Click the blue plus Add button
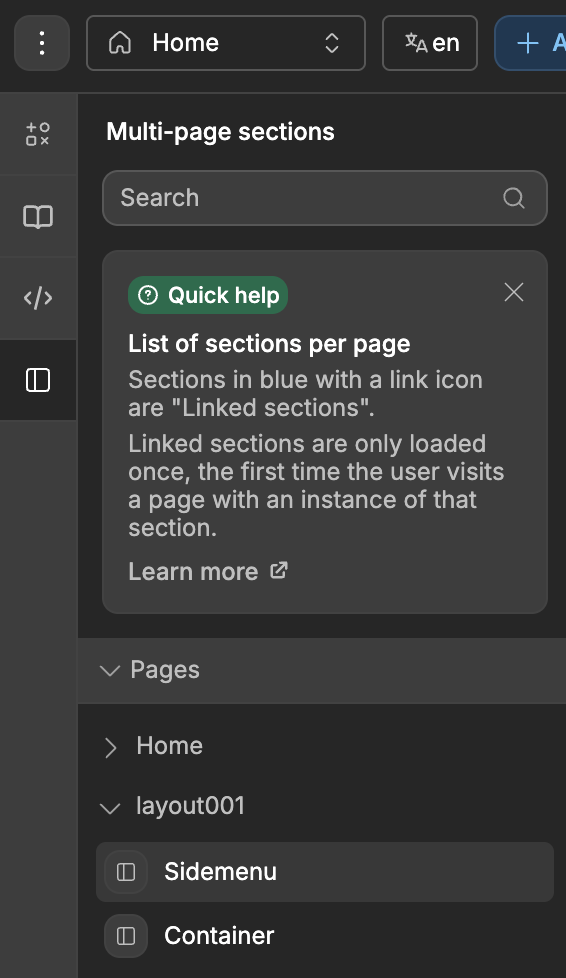This screenshot has width=566, height=978. pos(530,43)
